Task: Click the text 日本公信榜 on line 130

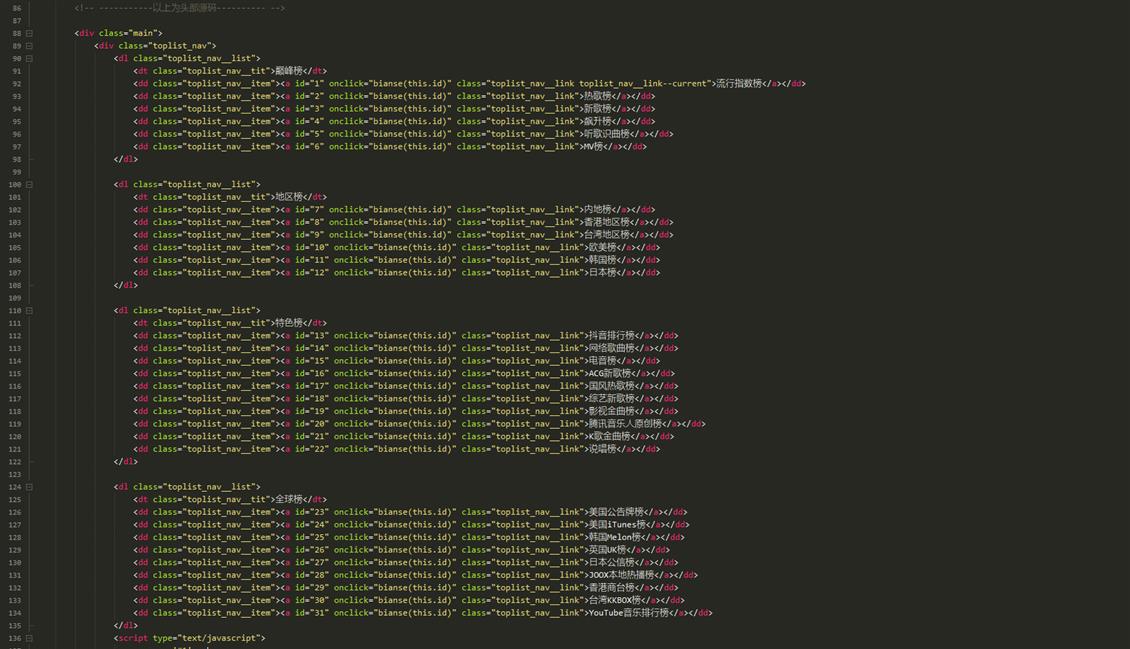Action: (x=612, y=563)
